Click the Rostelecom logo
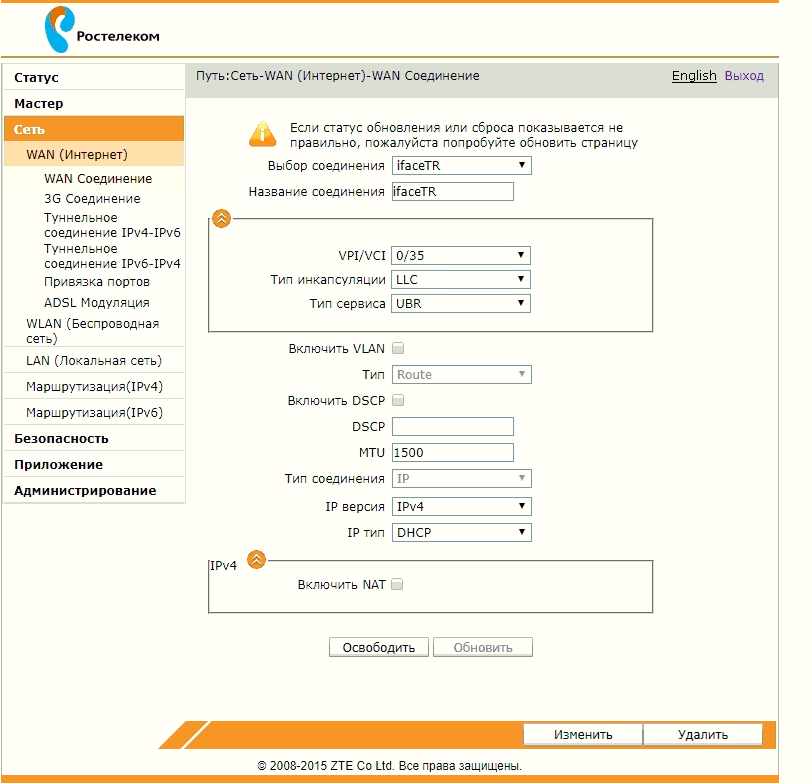This screenshot has height=784, width=812. pos(101,30)
